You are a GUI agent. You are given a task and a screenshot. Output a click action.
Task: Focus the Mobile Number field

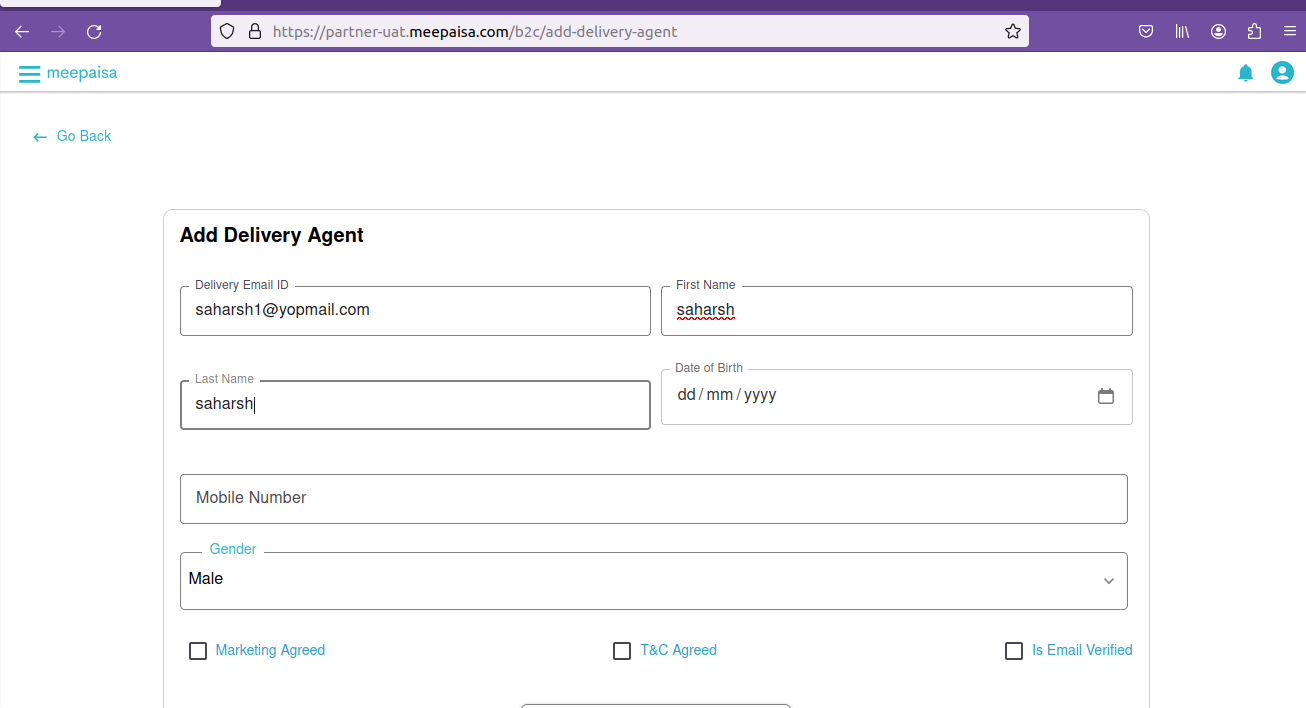[x=654, y=499]
